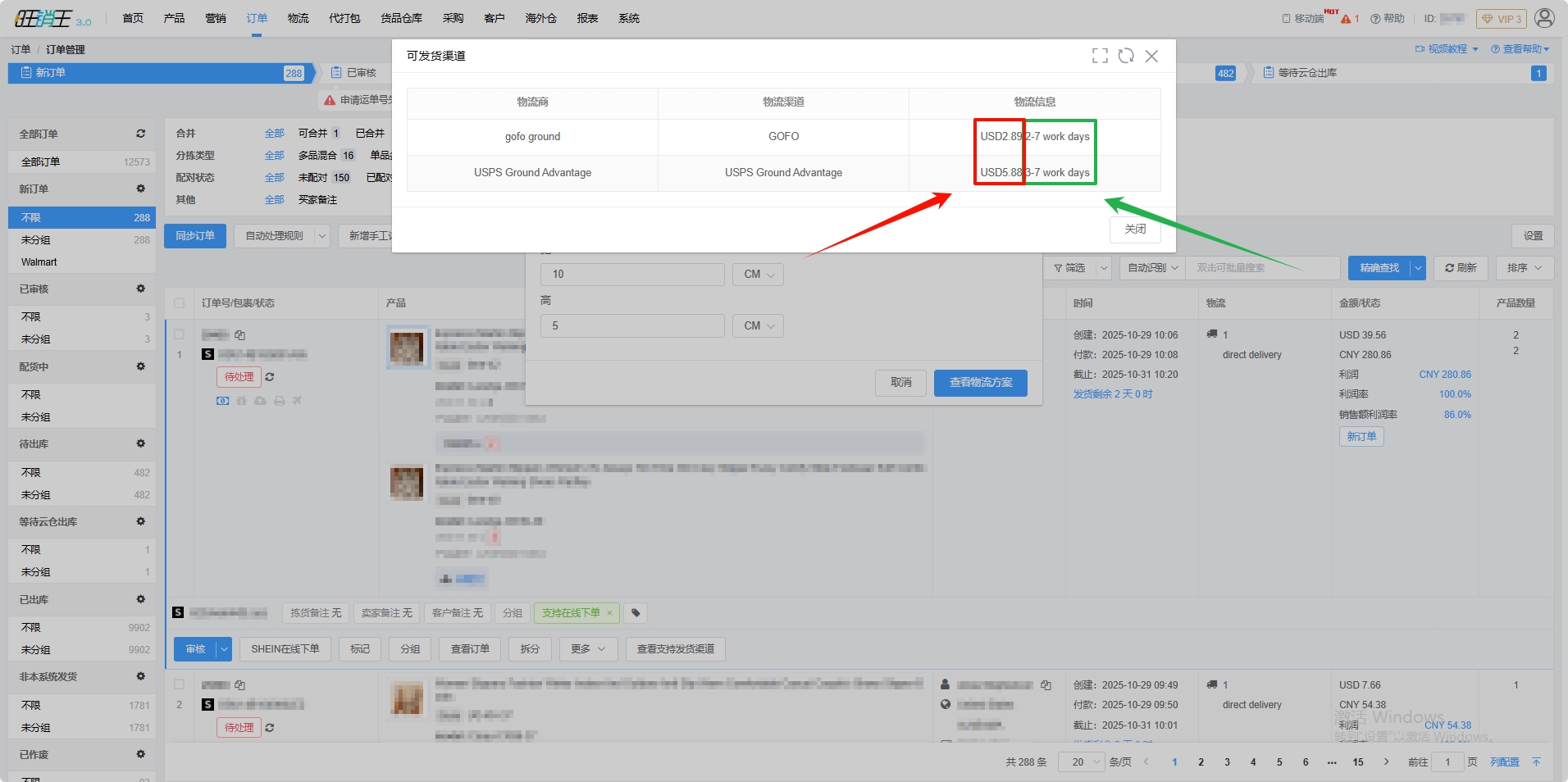Open the 物流 menu in the top navigation

[x=298, y=18]
